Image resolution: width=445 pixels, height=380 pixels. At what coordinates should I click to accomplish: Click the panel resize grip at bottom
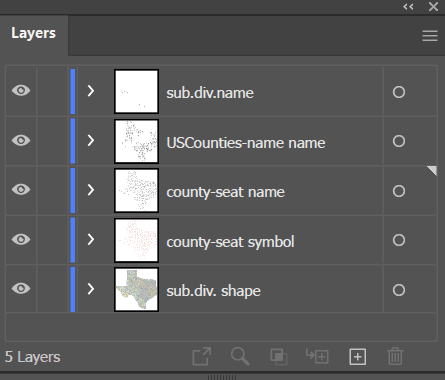[x=222, y=377]
